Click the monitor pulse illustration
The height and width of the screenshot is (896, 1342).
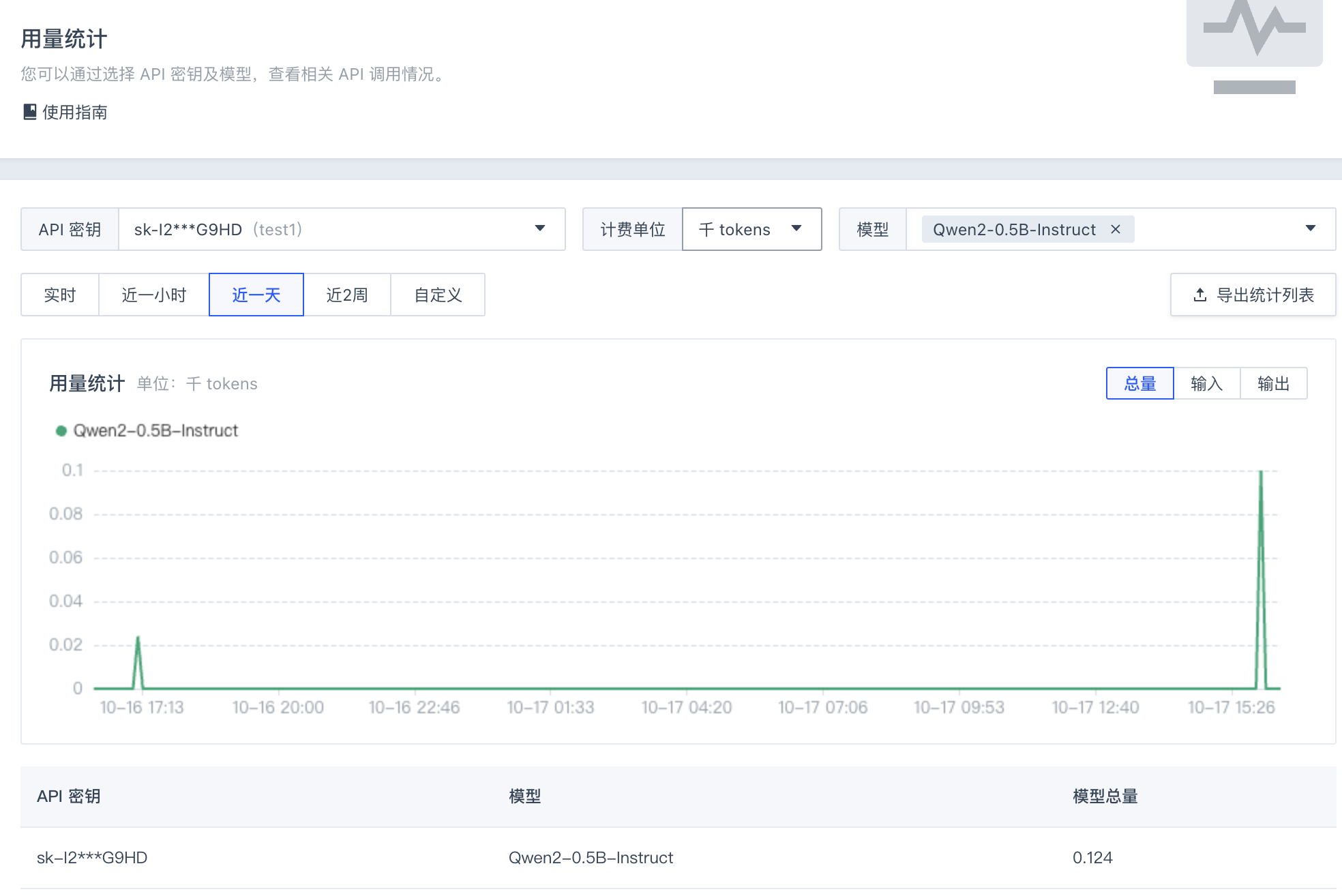1255,46
